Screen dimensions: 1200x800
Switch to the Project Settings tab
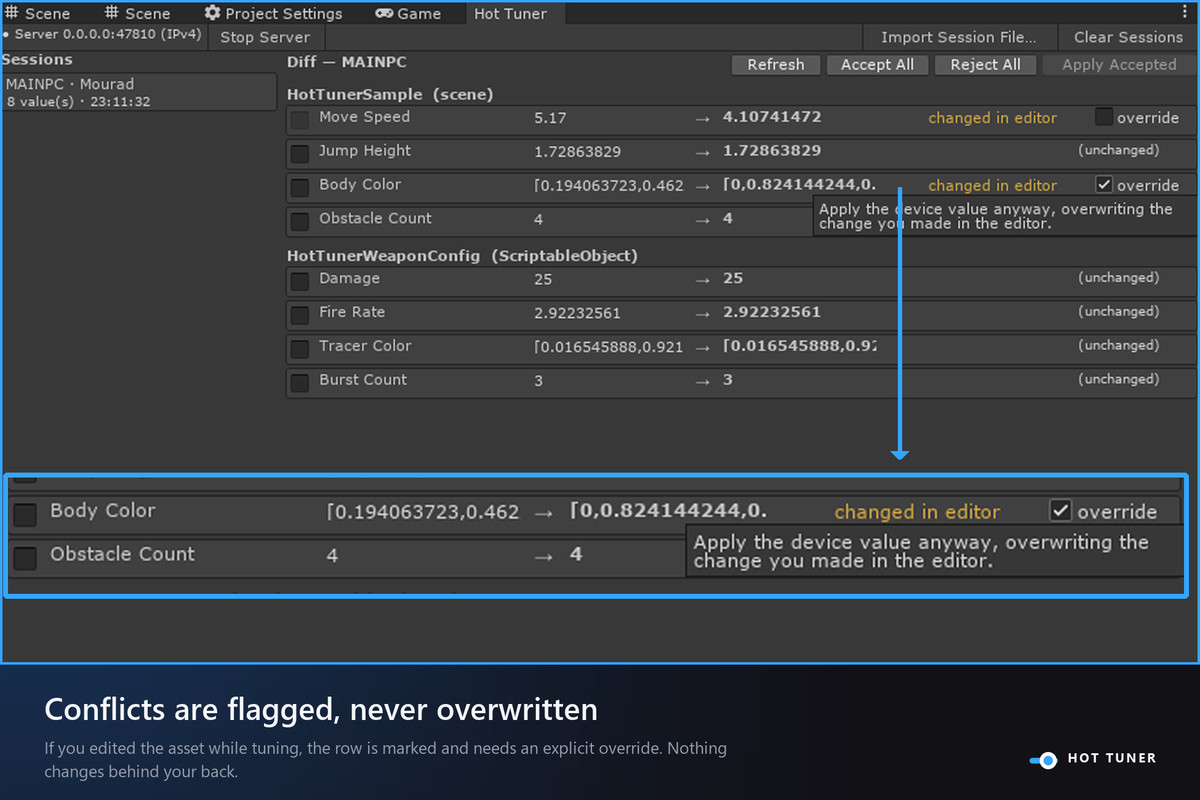click(273, 13)
